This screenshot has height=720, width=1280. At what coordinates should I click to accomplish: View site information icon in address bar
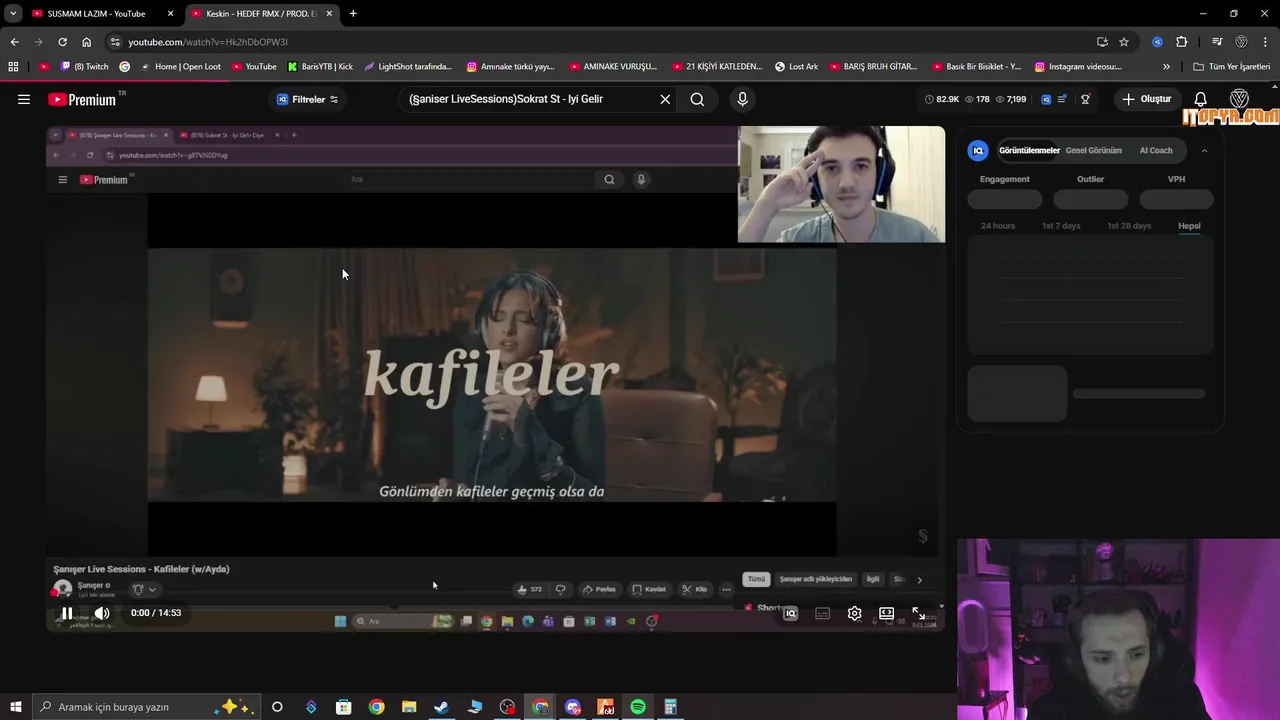tap(115, 42)
